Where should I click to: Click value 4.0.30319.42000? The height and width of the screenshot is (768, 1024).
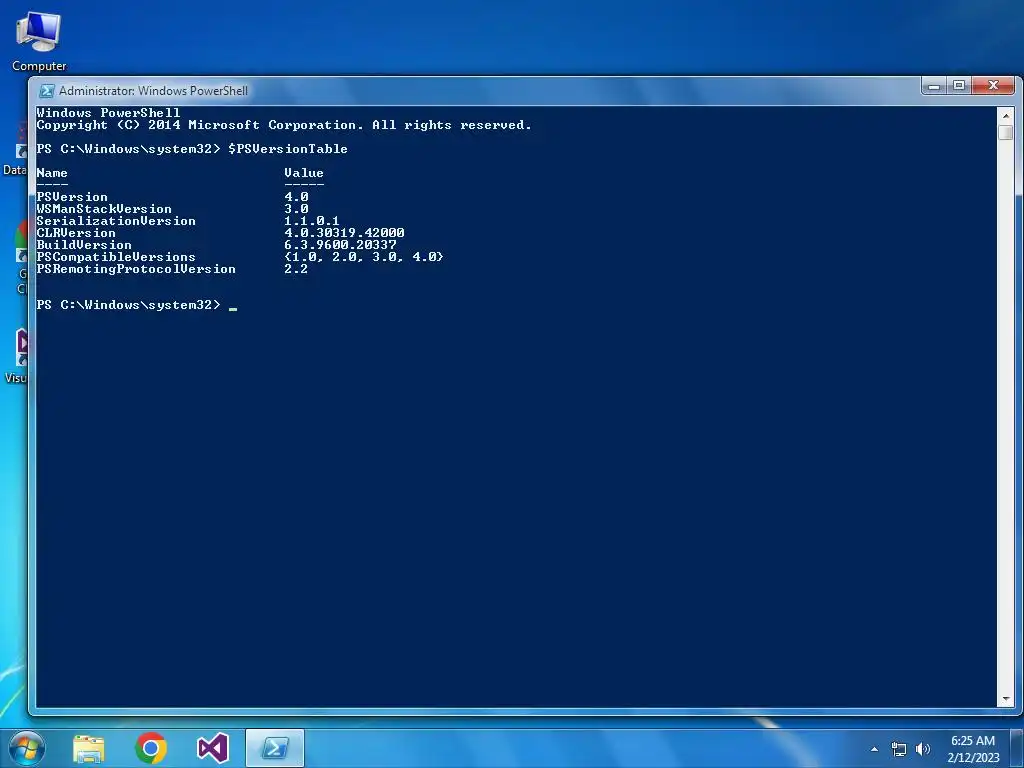pos(344,232)
